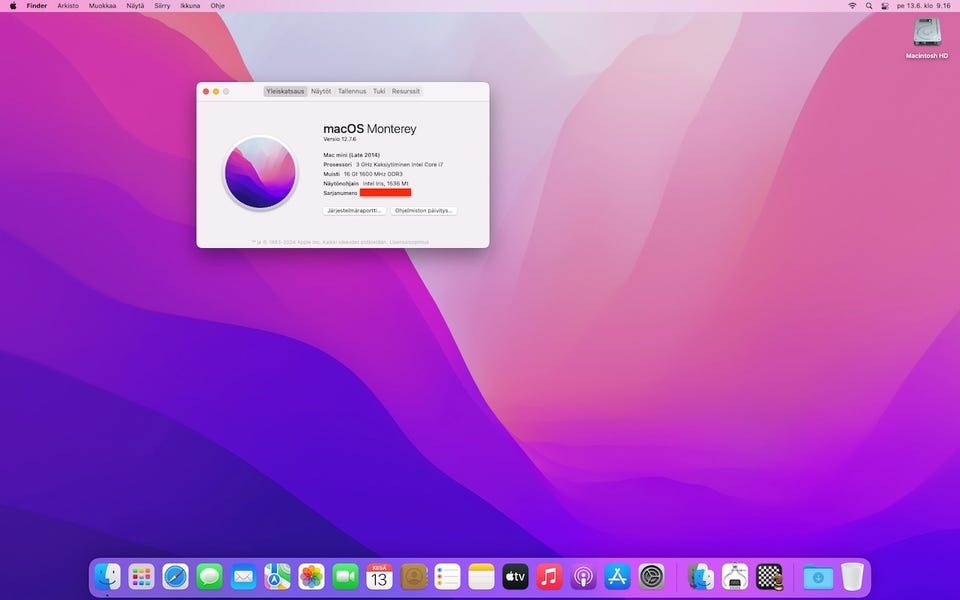Open the Arkisto menu
The image size is (960, 600).
(x=68, y=6)
